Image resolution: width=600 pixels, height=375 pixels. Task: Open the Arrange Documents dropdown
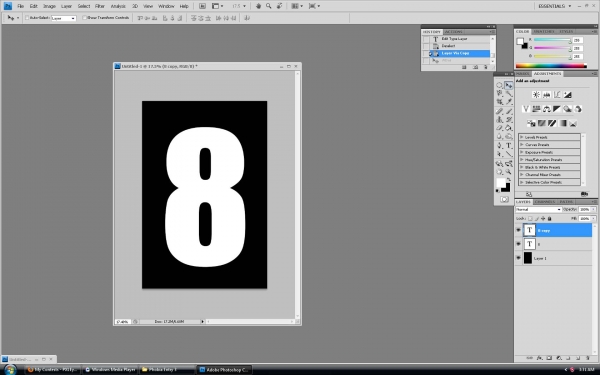296,6
